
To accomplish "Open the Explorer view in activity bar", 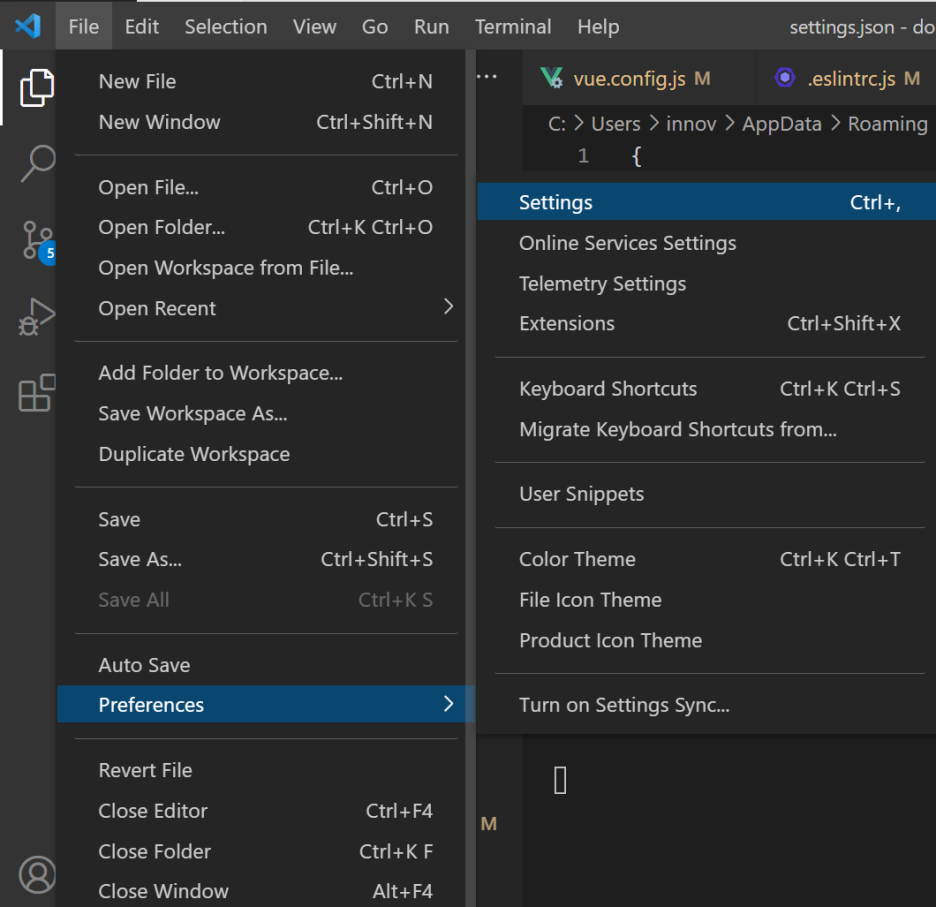I will tap(36, 88).
